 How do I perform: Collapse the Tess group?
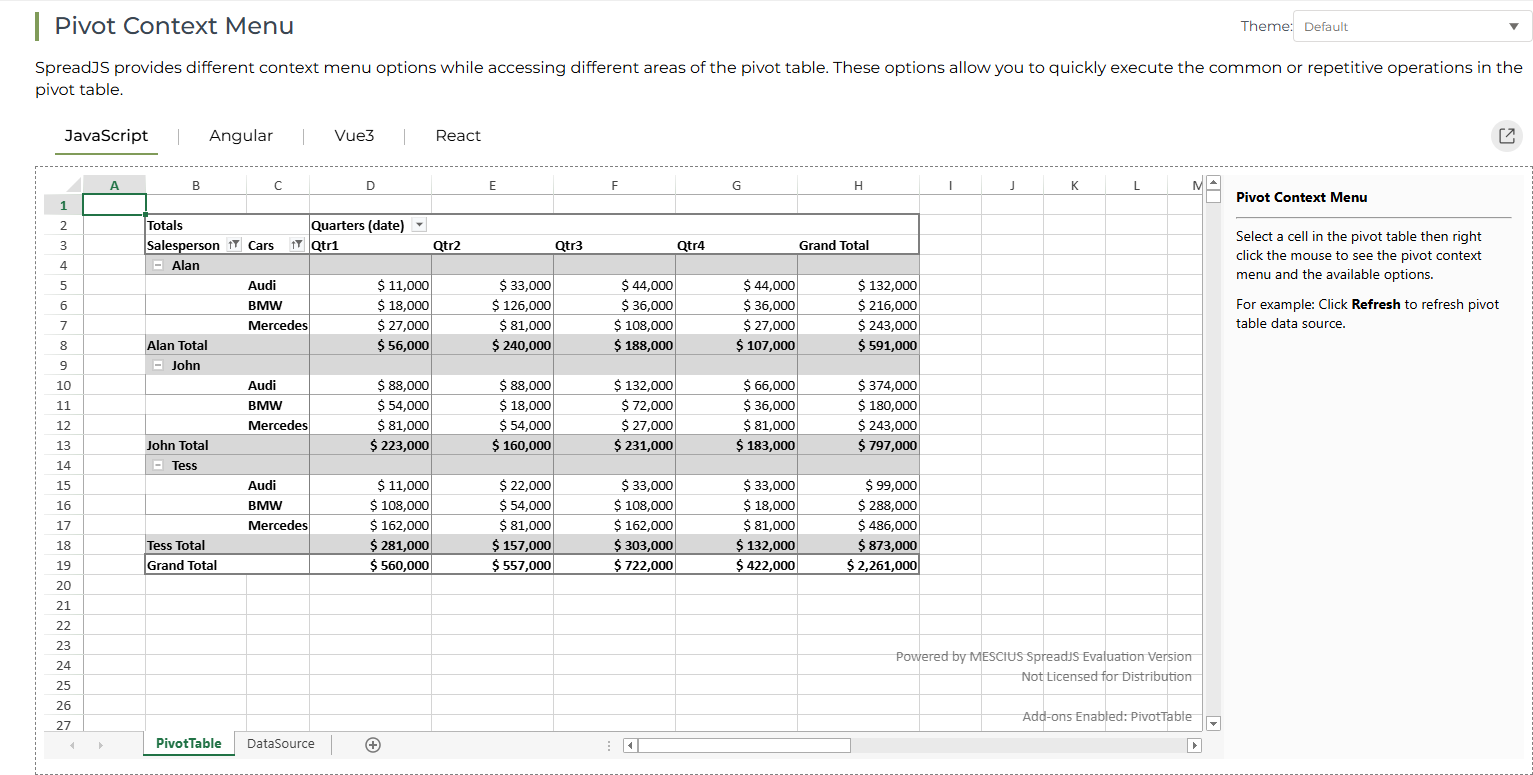point(158,466)
